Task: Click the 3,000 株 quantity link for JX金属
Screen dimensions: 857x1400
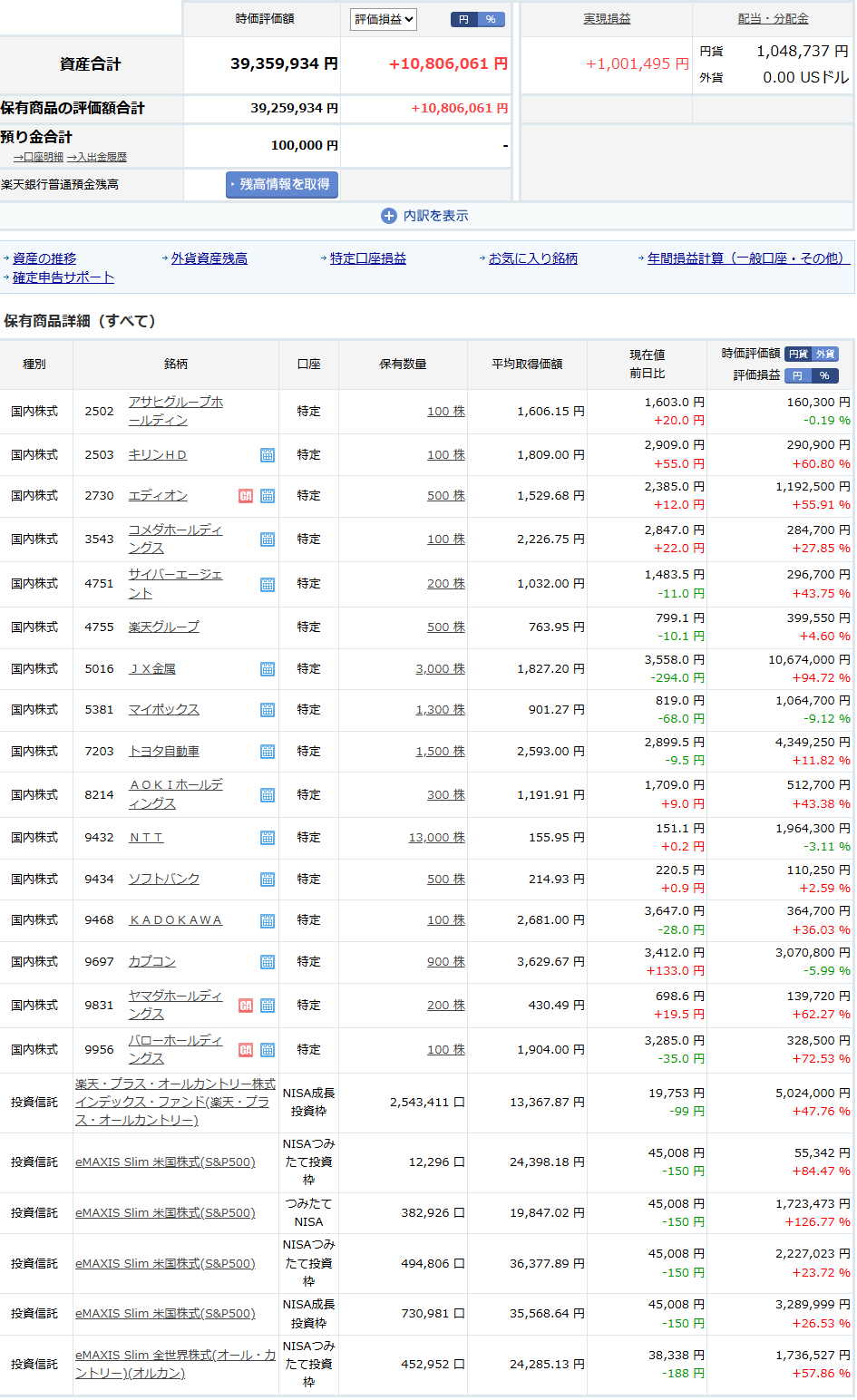Action: point(441,669)
